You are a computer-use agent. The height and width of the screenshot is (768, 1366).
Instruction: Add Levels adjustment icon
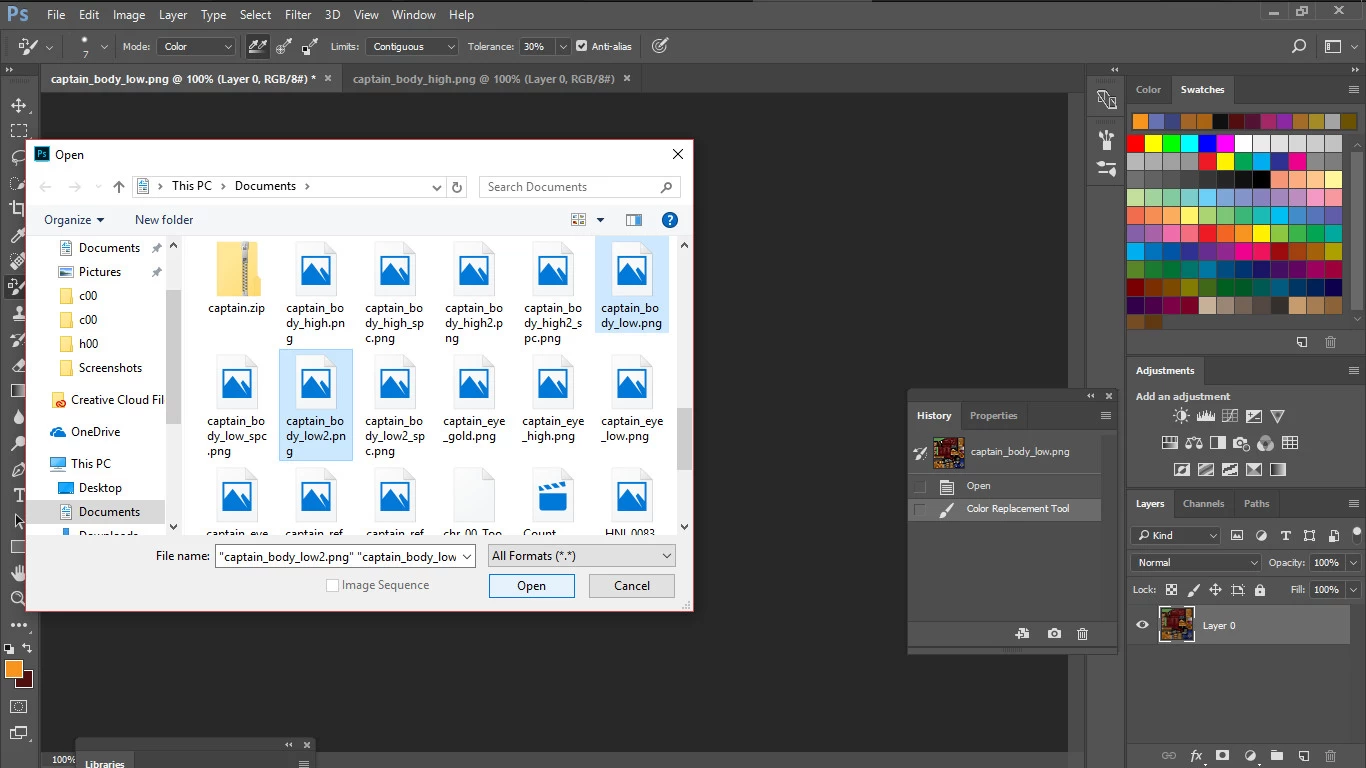pyautogui.click(x=1206, y=416)
